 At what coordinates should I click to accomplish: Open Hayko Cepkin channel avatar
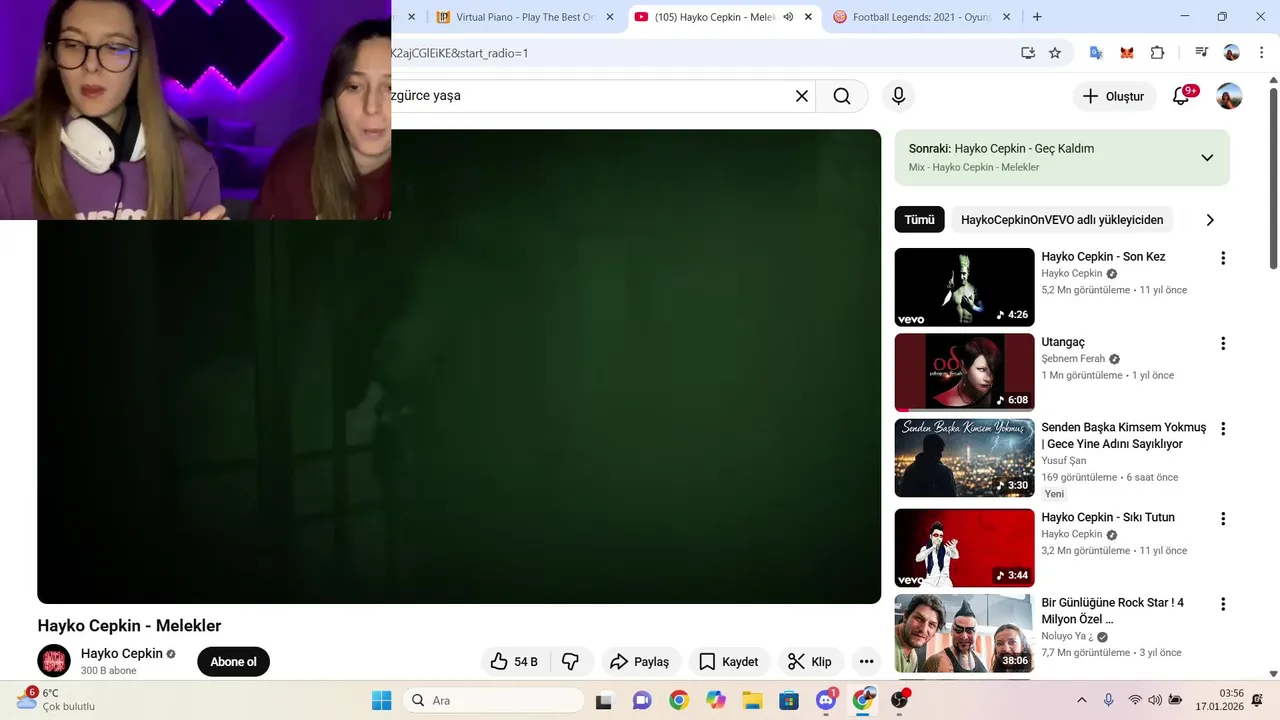tap(54, 661)
